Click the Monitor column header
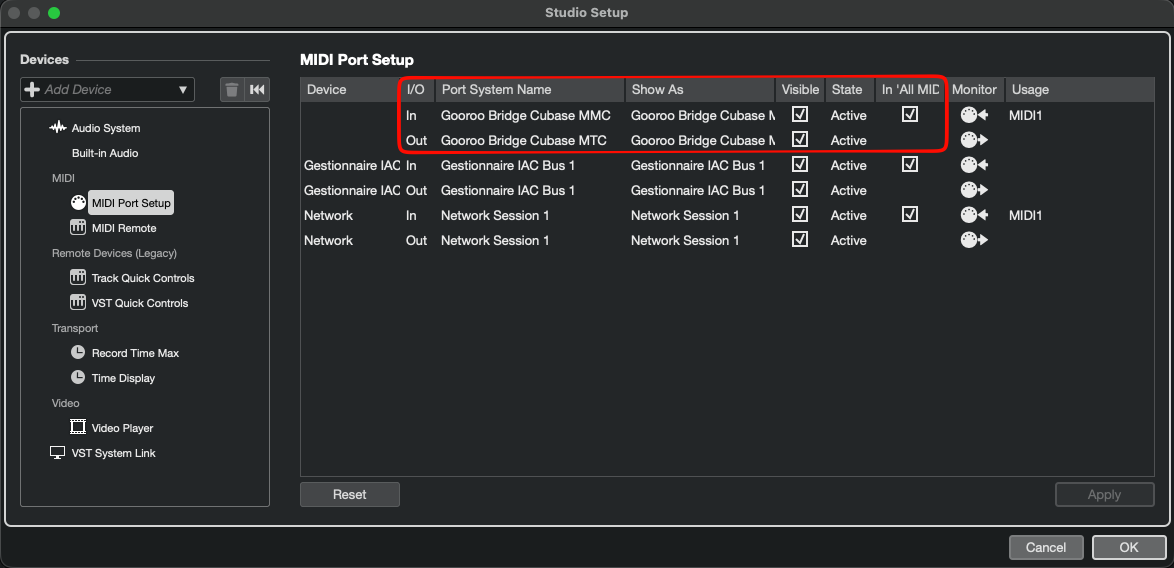 click(974, 90)
